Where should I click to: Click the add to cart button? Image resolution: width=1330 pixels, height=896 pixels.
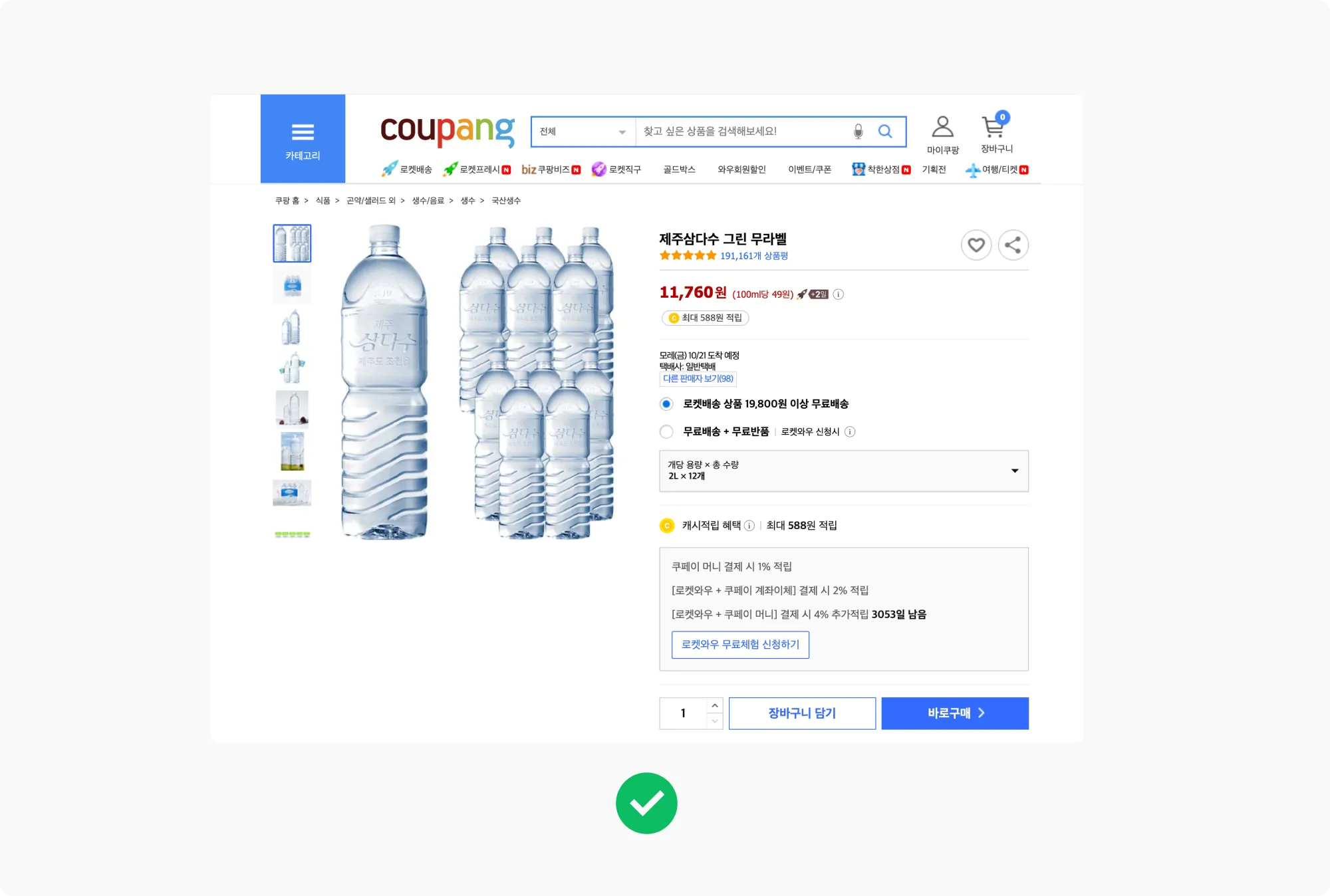(x=802, y=713)
